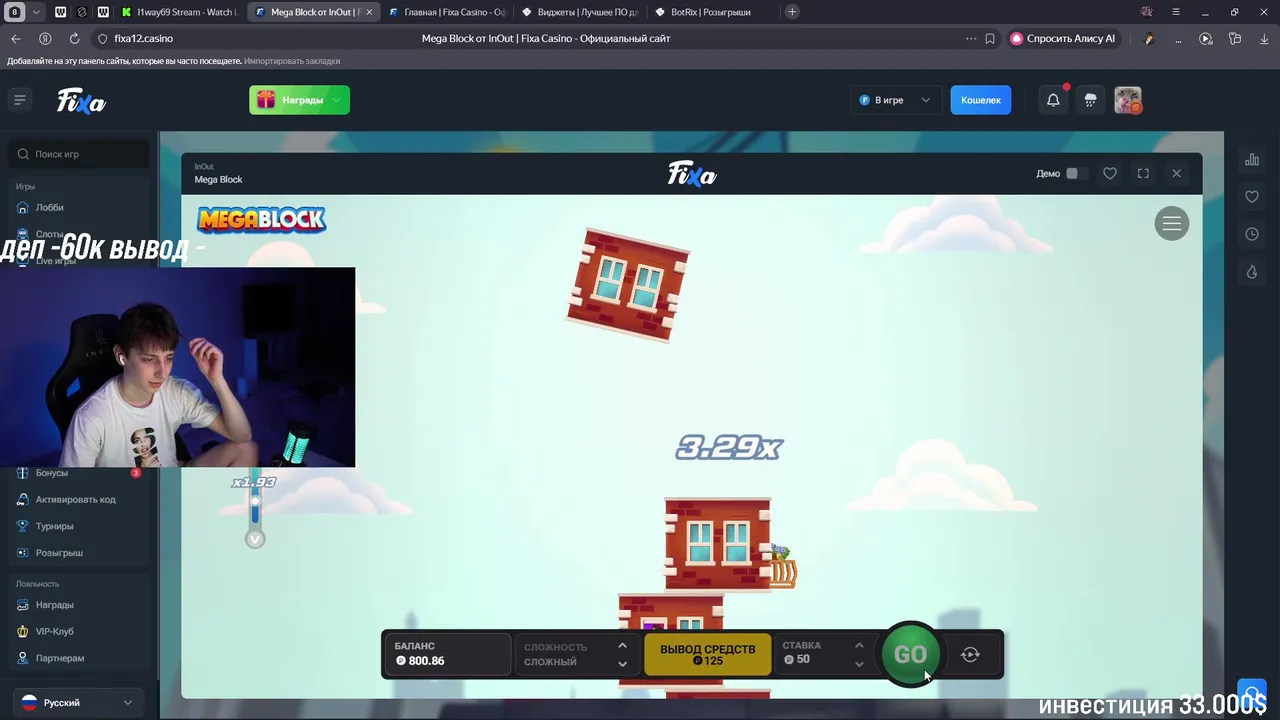The height and width of the screenshot is (720, 1280).
Task: Click Импортировать закладки link
Action: pyautogui.click(x=292, y=61)
